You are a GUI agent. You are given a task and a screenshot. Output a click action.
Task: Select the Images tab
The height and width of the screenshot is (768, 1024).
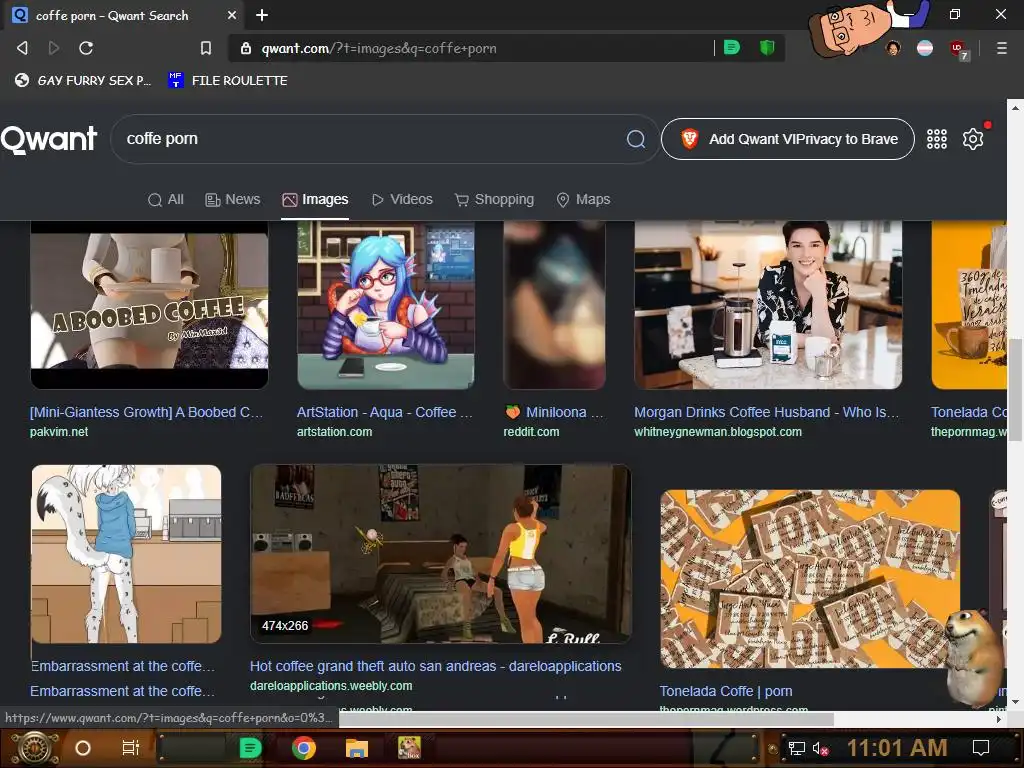315,200
